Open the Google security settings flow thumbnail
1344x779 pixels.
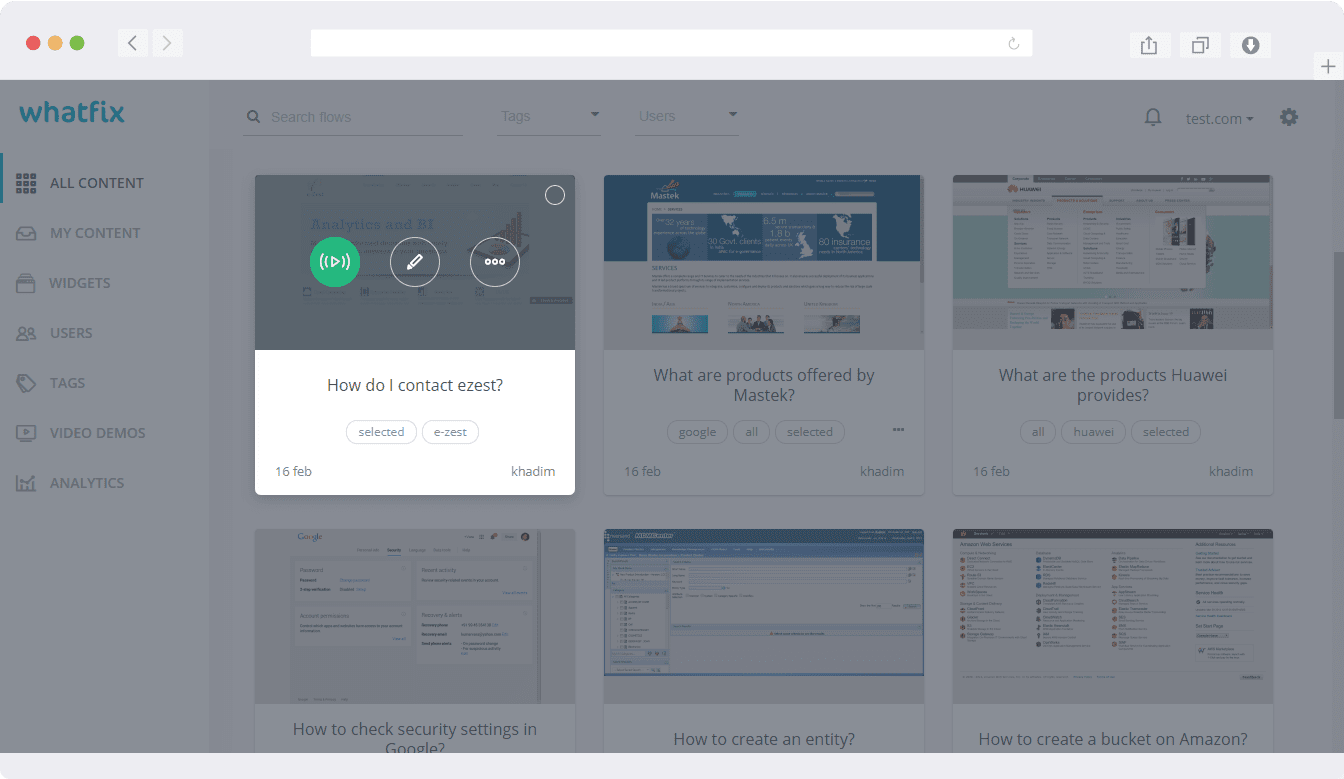(x=415, y=616)
